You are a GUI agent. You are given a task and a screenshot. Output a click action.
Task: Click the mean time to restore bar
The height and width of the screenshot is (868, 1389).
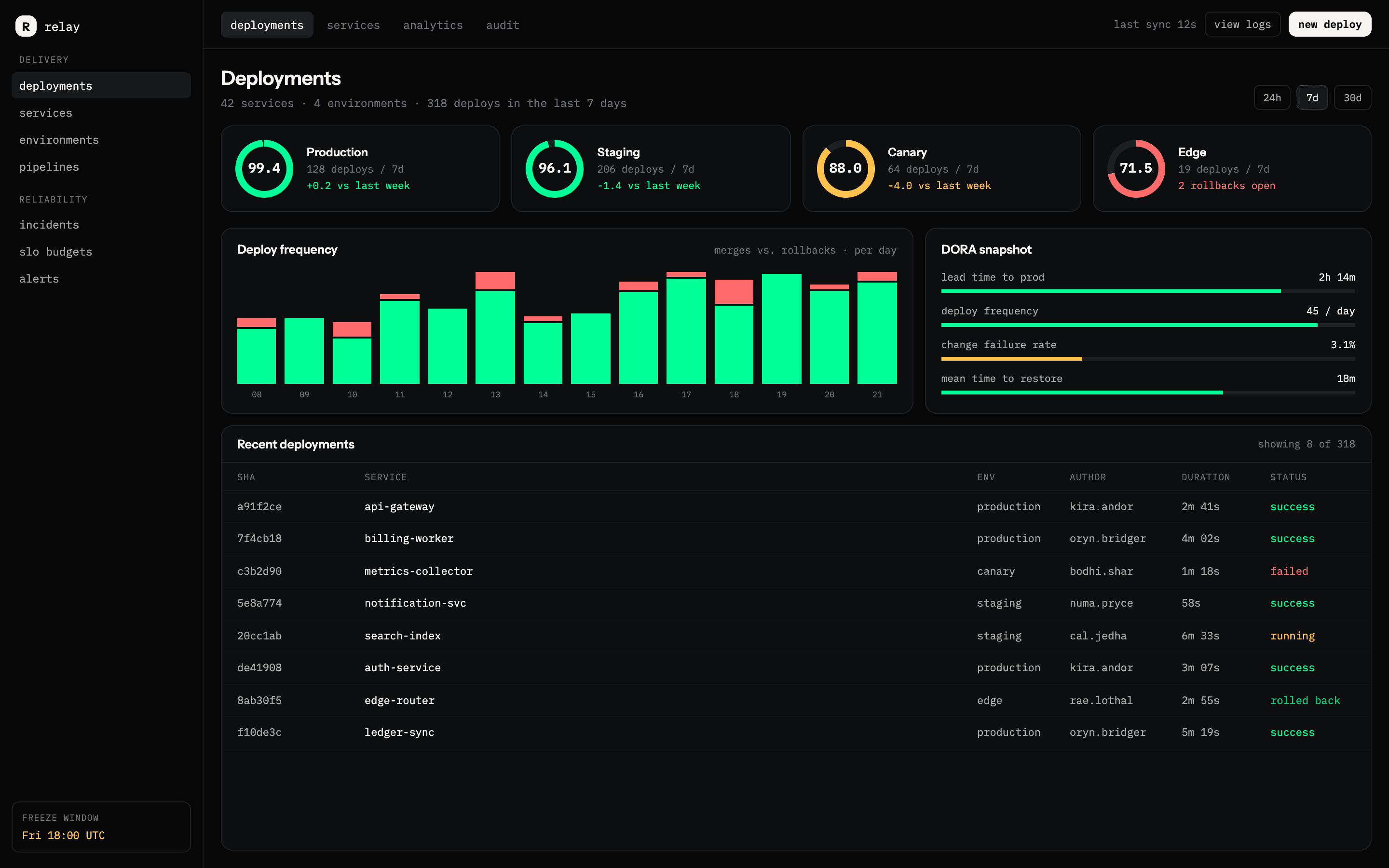coord(1148,393)
